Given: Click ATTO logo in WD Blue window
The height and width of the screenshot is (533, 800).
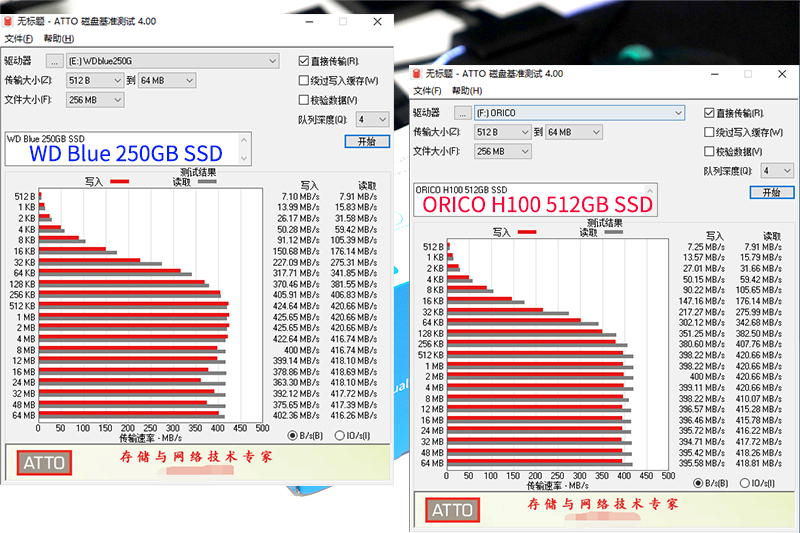Looking at the screenshot, I should [44, 463].
